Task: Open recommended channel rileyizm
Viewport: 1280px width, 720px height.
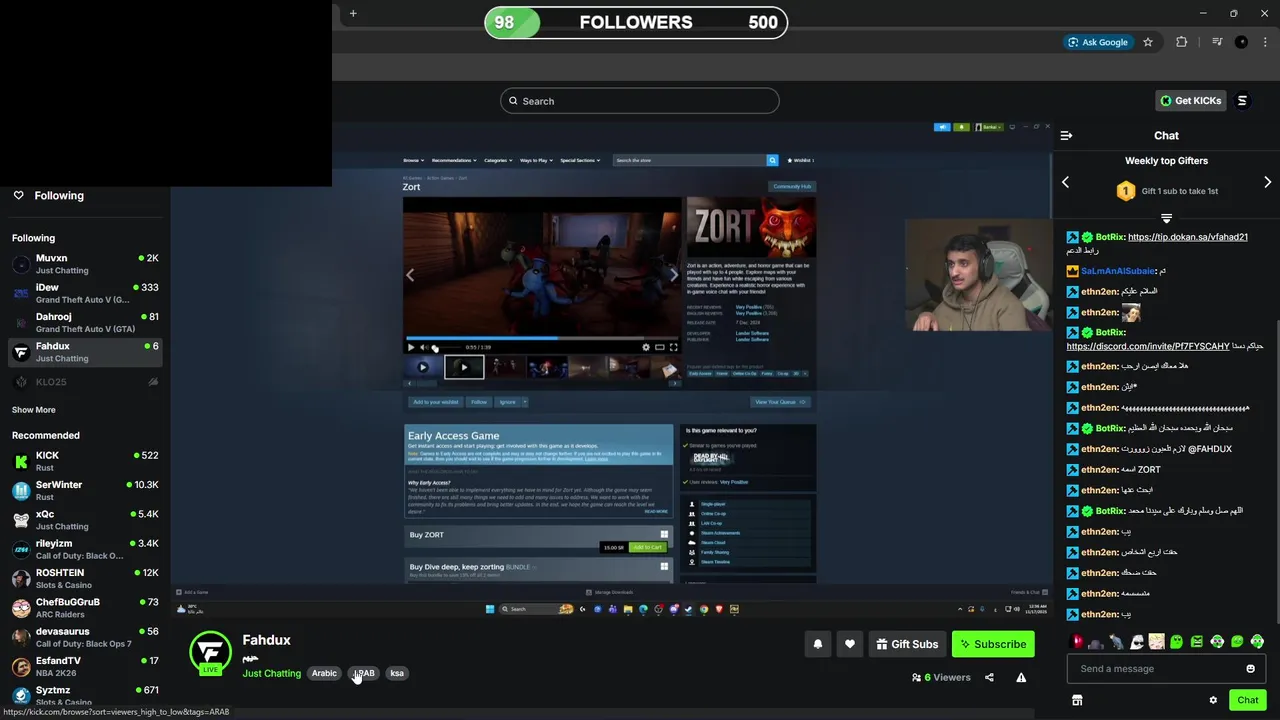Action: [85, 549]
